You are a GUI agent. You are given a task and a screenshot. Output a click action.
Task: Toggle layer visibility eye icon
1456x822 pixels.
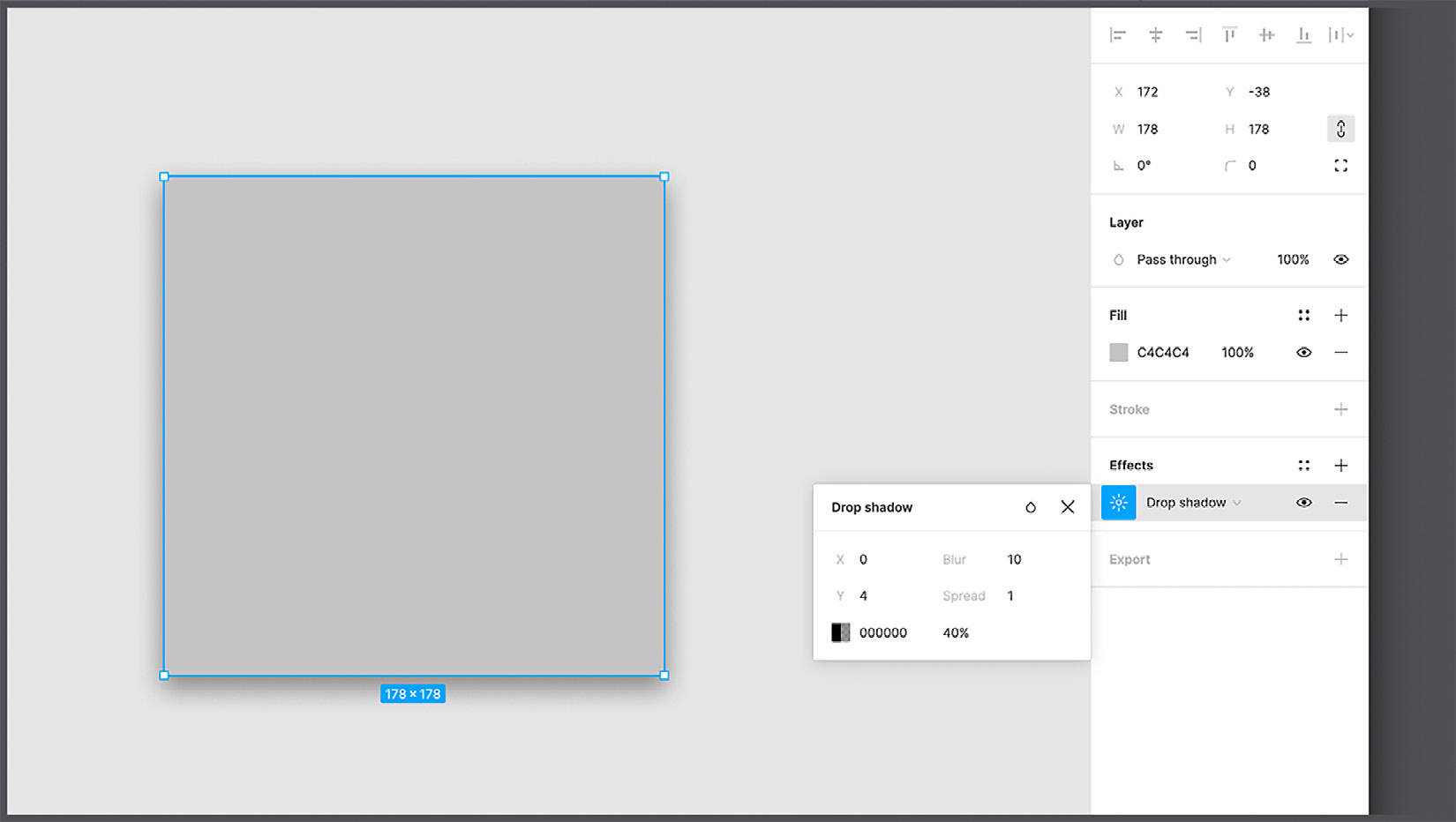1340,259
